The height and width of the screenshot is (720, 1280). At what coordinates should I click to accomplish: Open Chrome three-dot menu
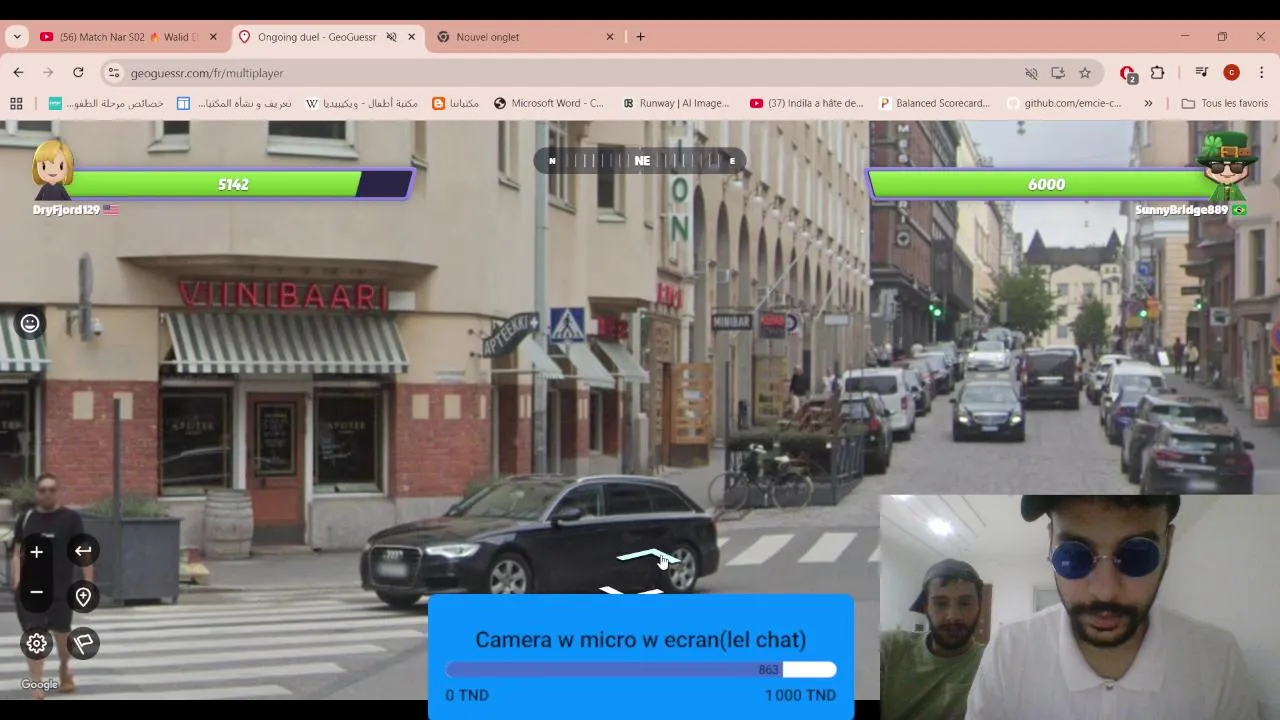click(1262, 72)
